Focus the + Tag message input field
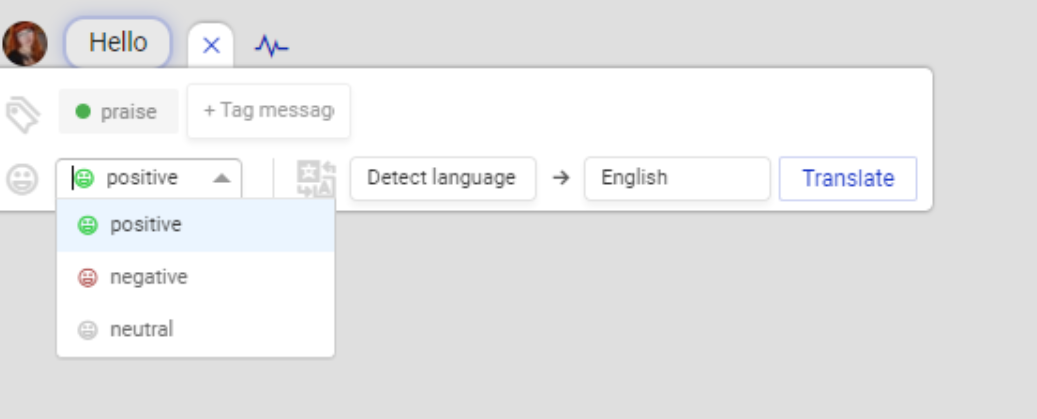Viewport: 1037px width, 419px height. pyautogui.click(x=268, y=111)
